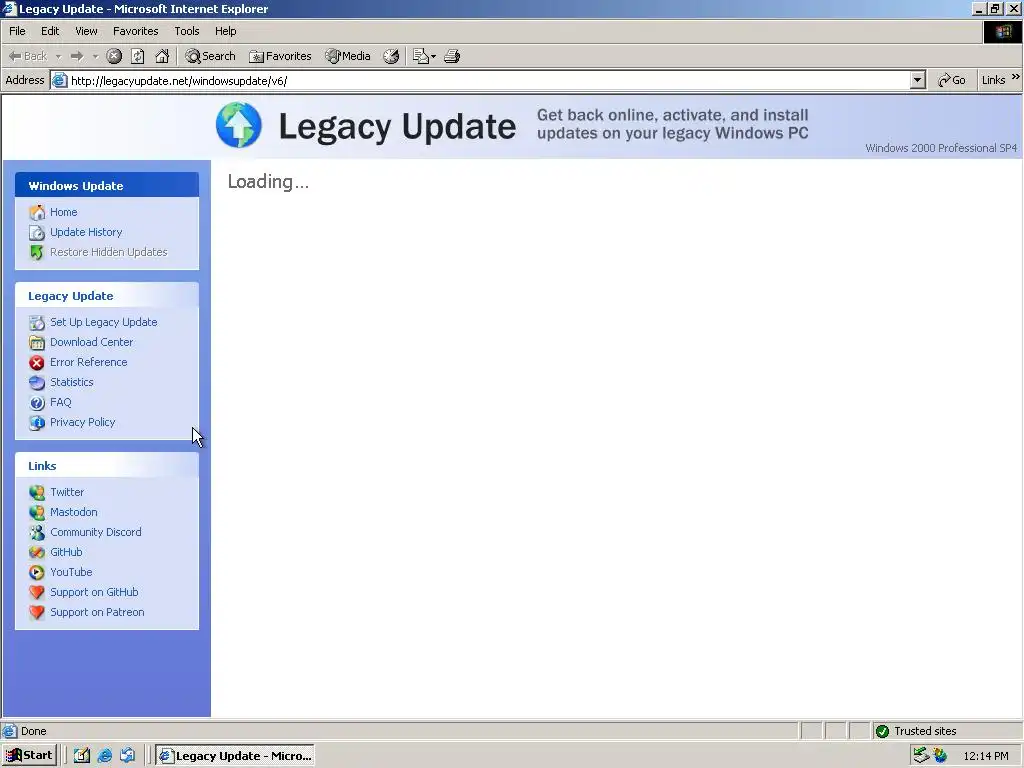
Task: Click the address bar URL field
Action: coord(488,80)
